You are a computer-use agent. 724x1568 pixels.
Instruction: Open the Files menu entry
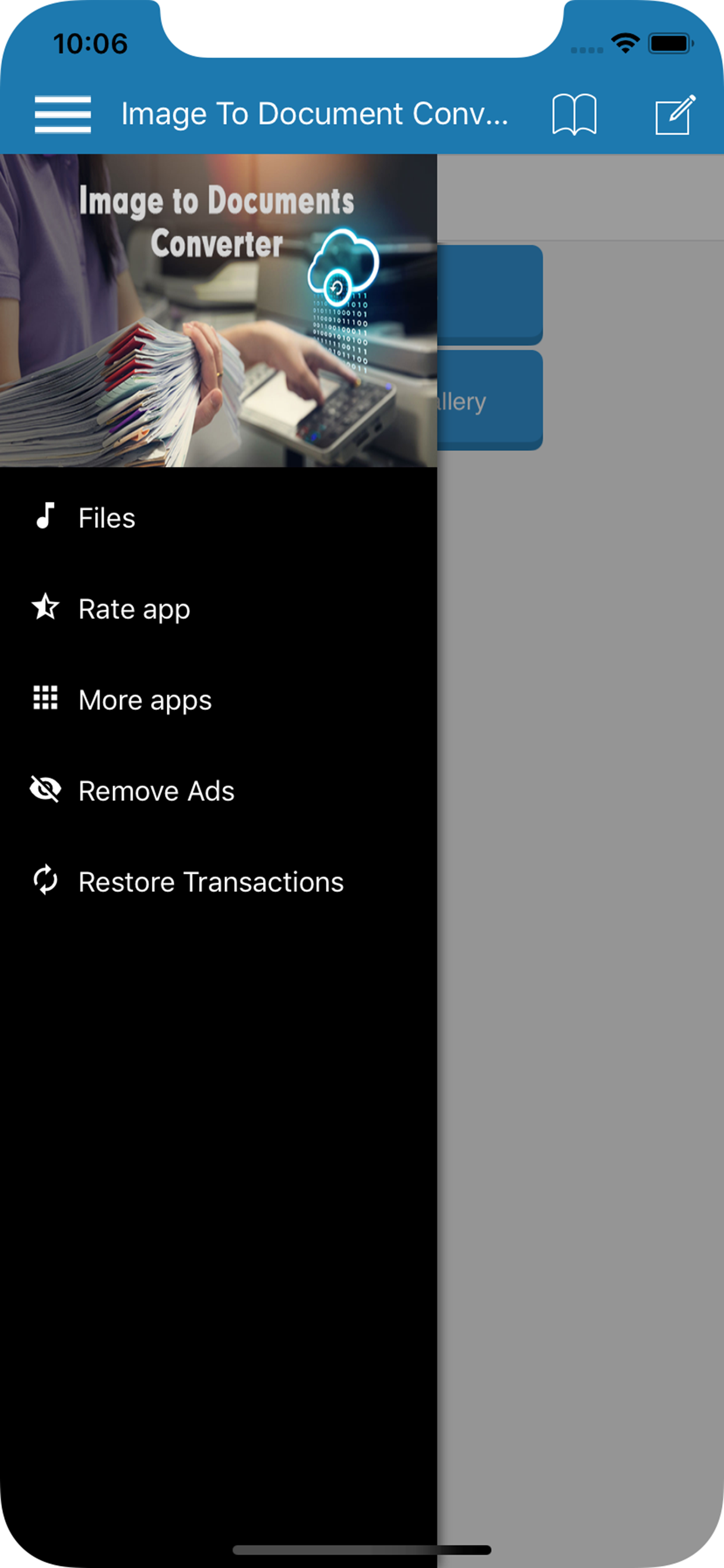[x=219, y=517]
